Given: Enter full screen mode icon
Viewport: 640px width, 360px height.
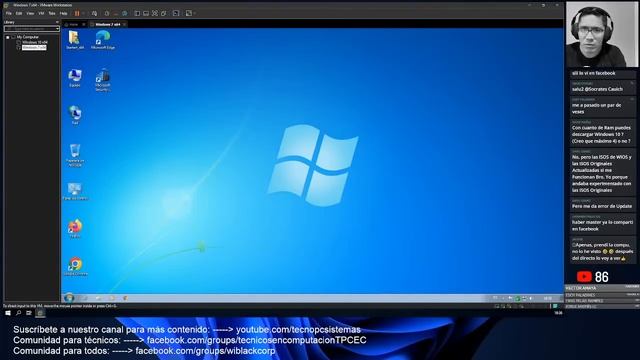Looking at the screenshot, I should coord(155,13).
